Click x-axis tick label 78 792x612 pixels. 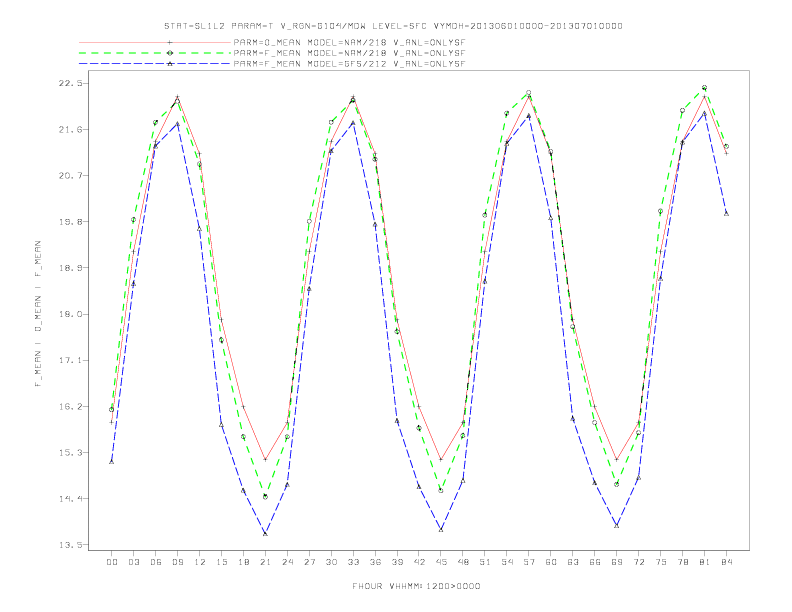[x=683, y=562]
